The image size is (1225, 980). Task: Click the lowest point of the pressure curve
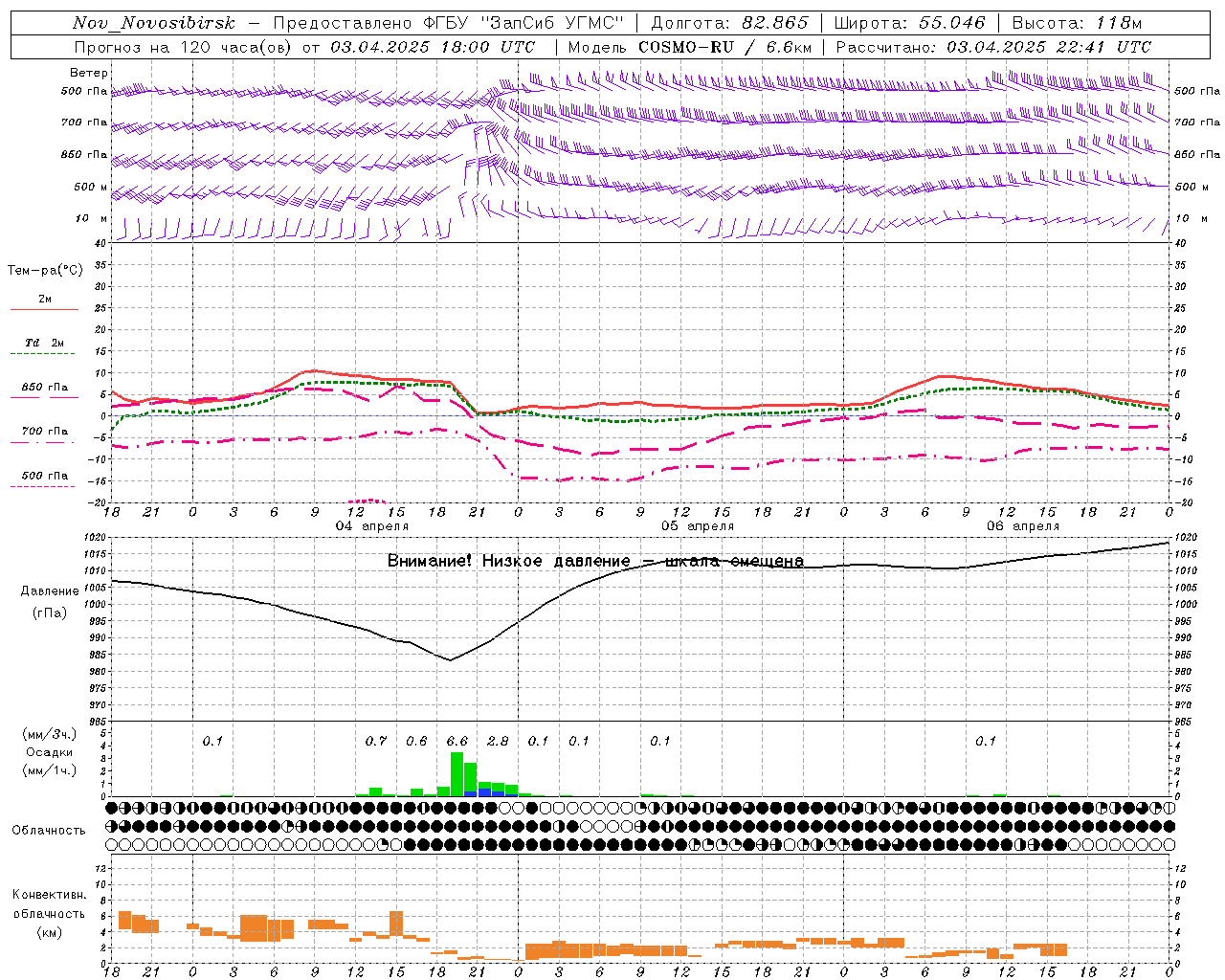pyautogui.click(x=450, y=659)
